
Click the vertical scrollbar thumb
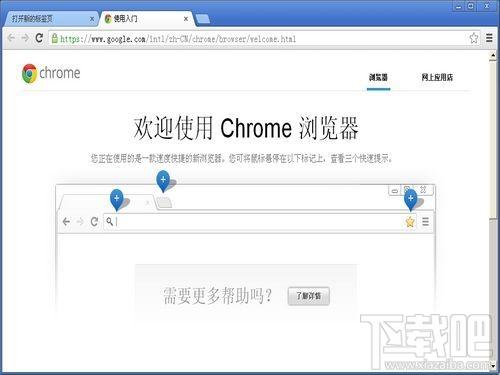point(493,140)
